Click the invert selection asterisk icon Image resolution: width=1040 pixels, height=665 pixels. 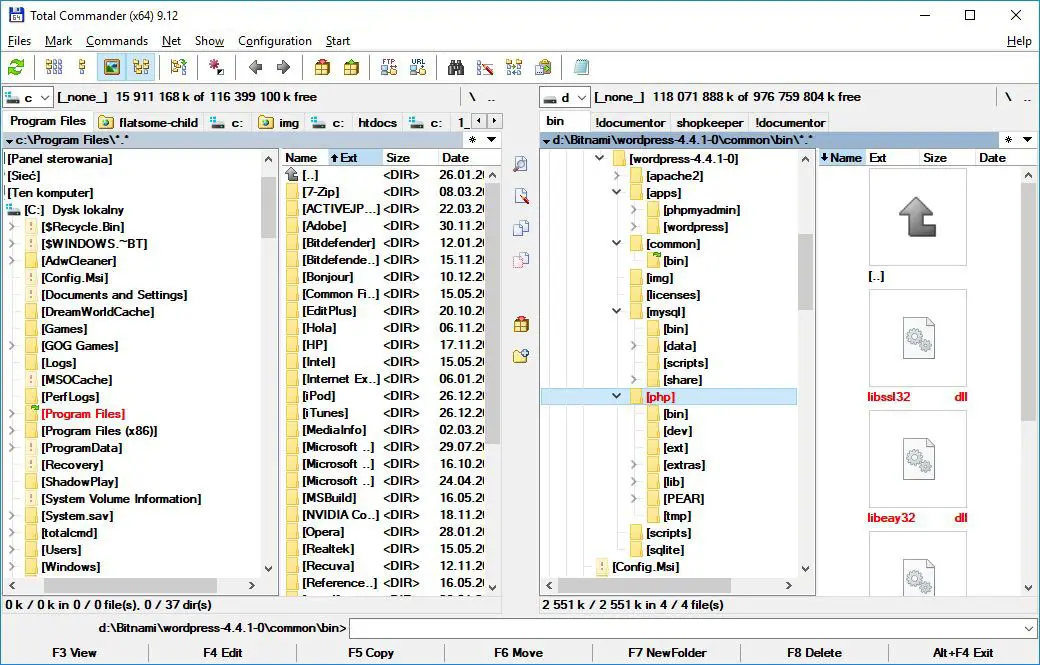tap(216, 67)
